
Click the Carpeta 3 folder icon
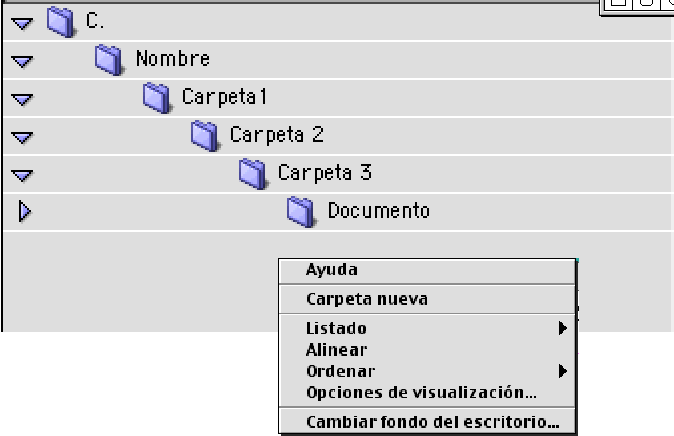click(252, 172)
